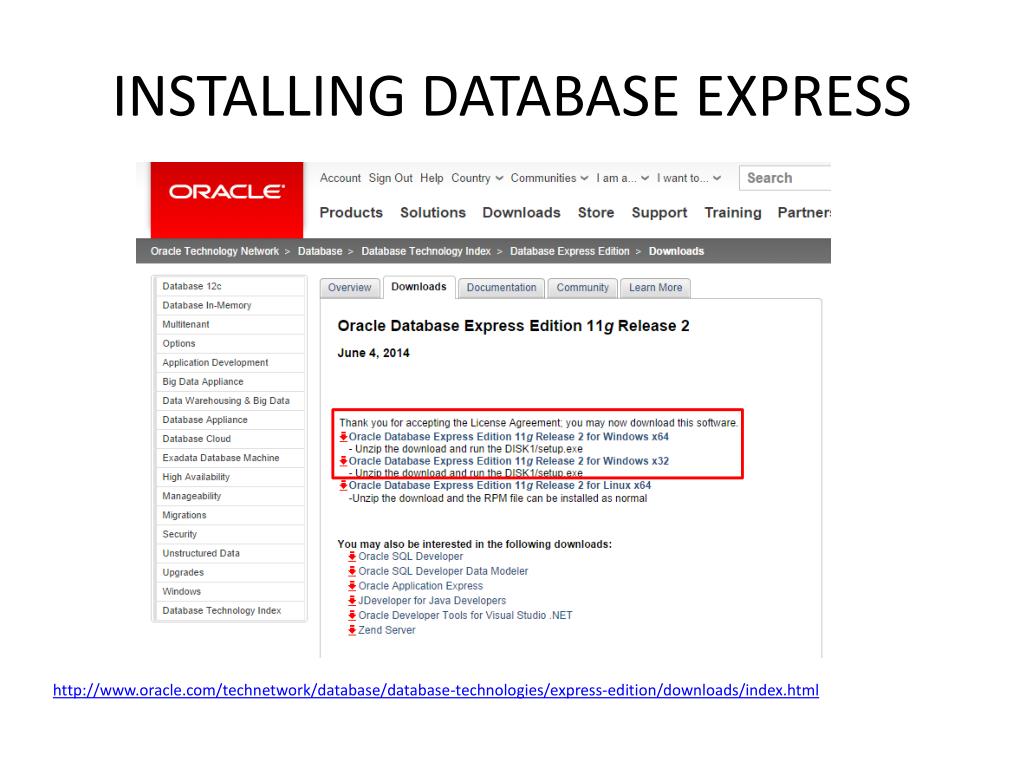
Task: Go to Database Express Edition breadcrumb
Action: pos(569,251)
